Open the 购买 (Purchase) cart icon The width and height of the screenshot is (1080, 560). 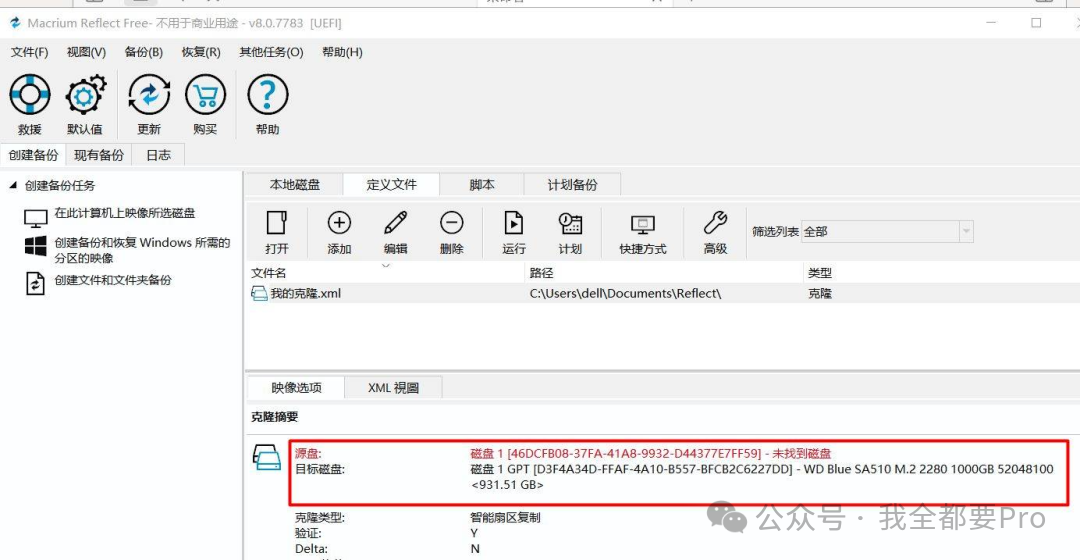(205, 96)
